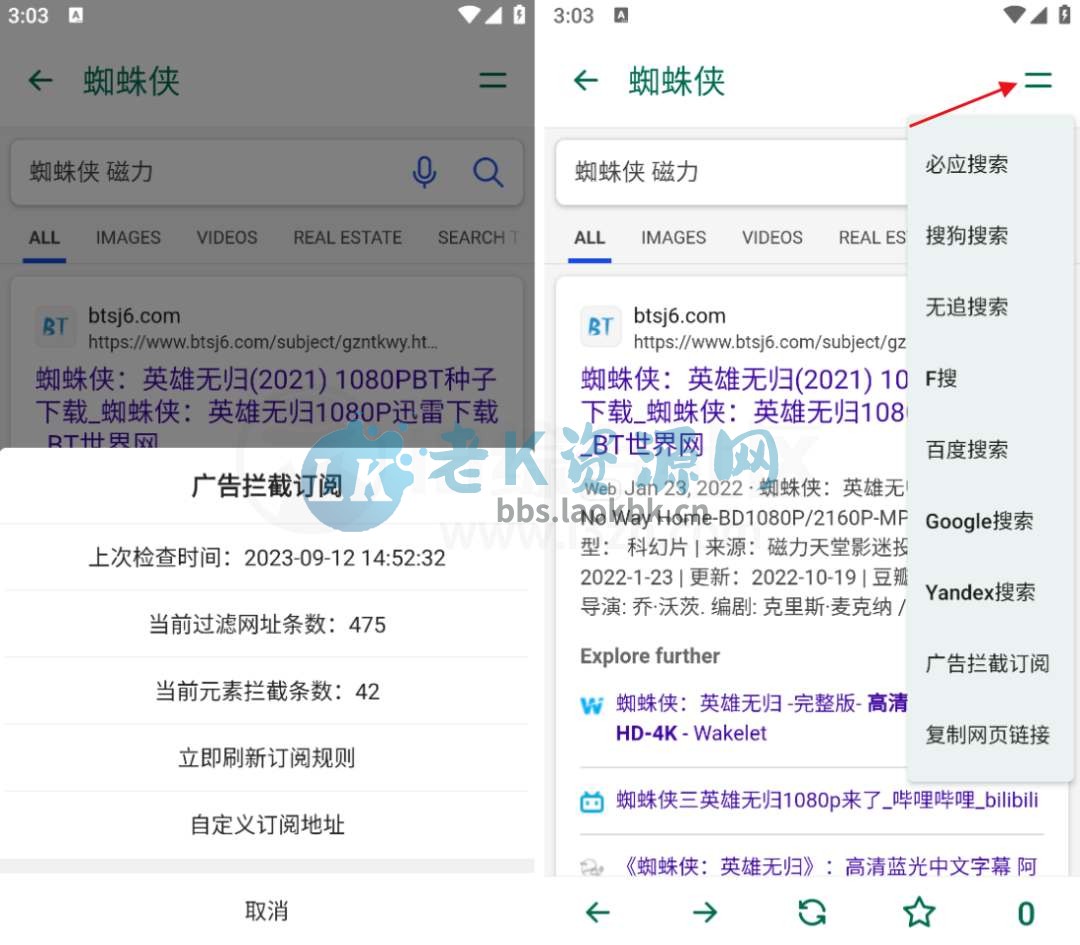Open 广告拦截订阅 from dropdown menu
Screen dimensions: 1080x945
[990, 664]
